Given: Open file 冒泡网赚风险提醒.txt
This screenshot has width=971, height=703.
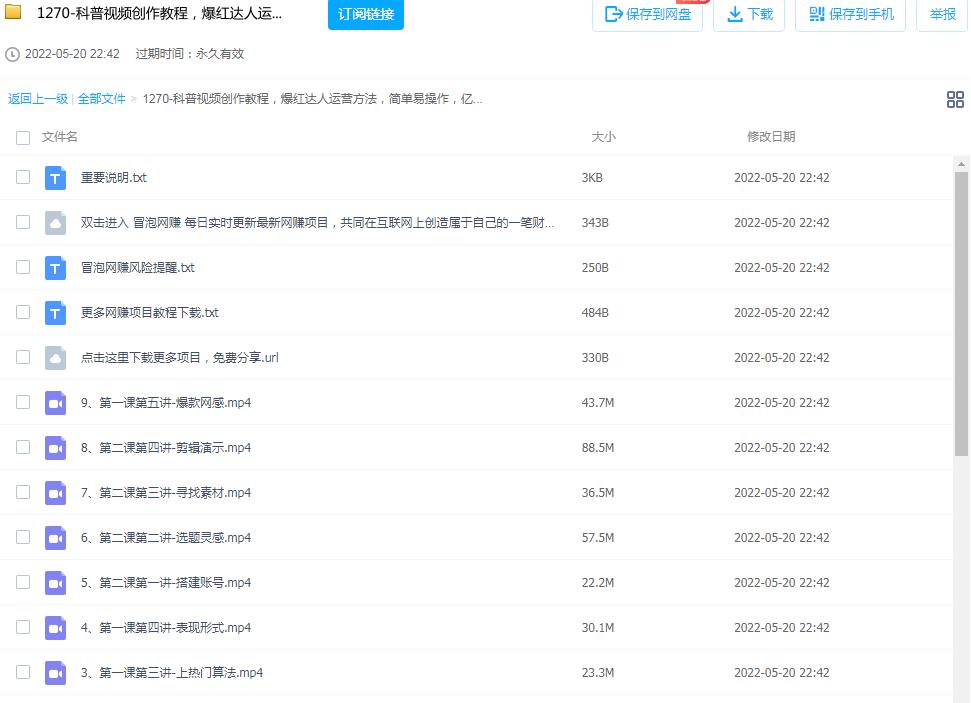Looking at the screenshot, I should pos(137,268).
